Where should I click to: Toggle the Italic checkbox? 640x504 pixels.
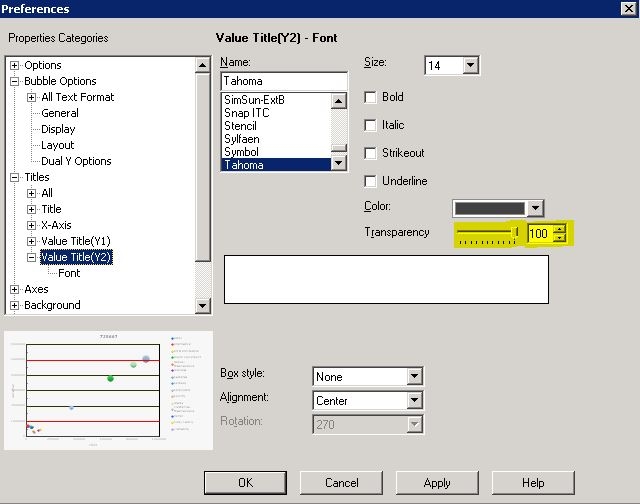371,125
